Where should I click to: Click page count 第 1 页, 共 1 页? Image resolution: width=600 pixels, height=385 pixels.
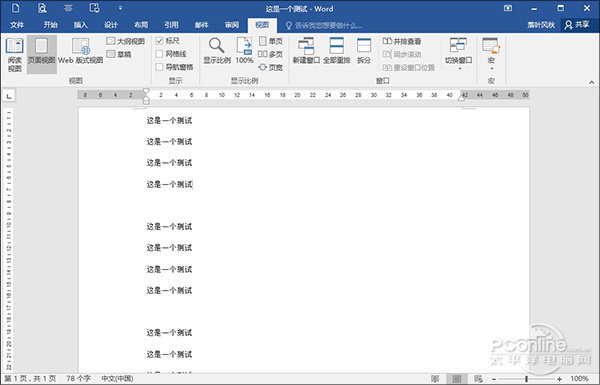pos(30,378)
